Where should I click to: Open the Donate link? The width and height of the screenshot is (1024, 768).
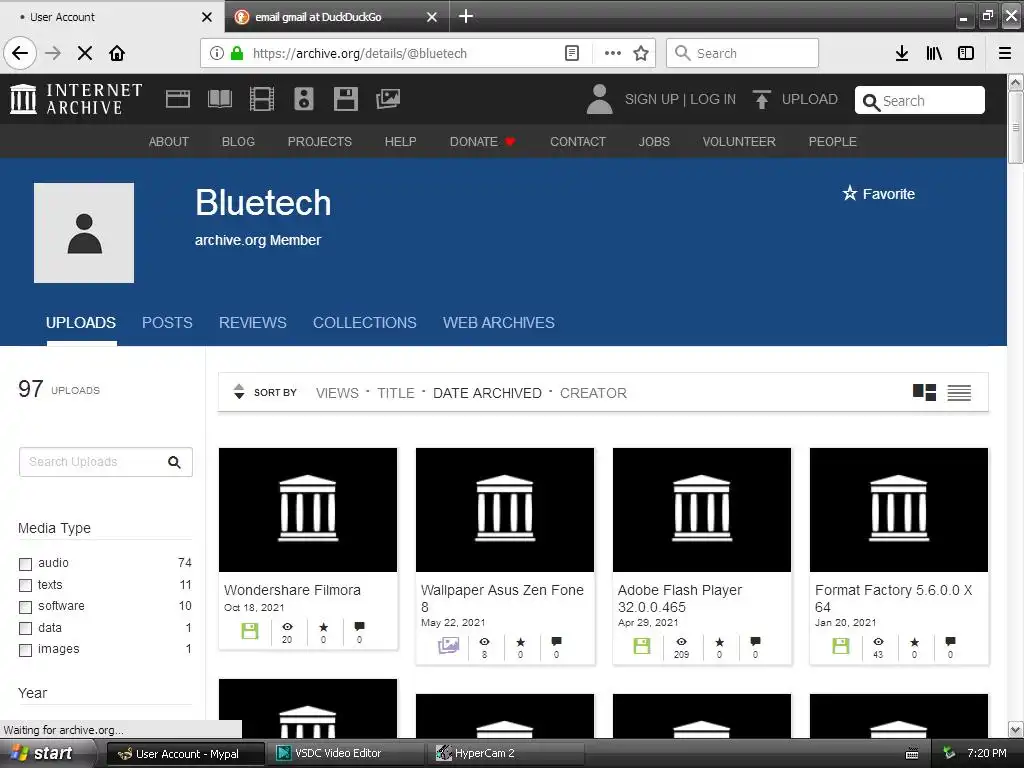point(482,142)
